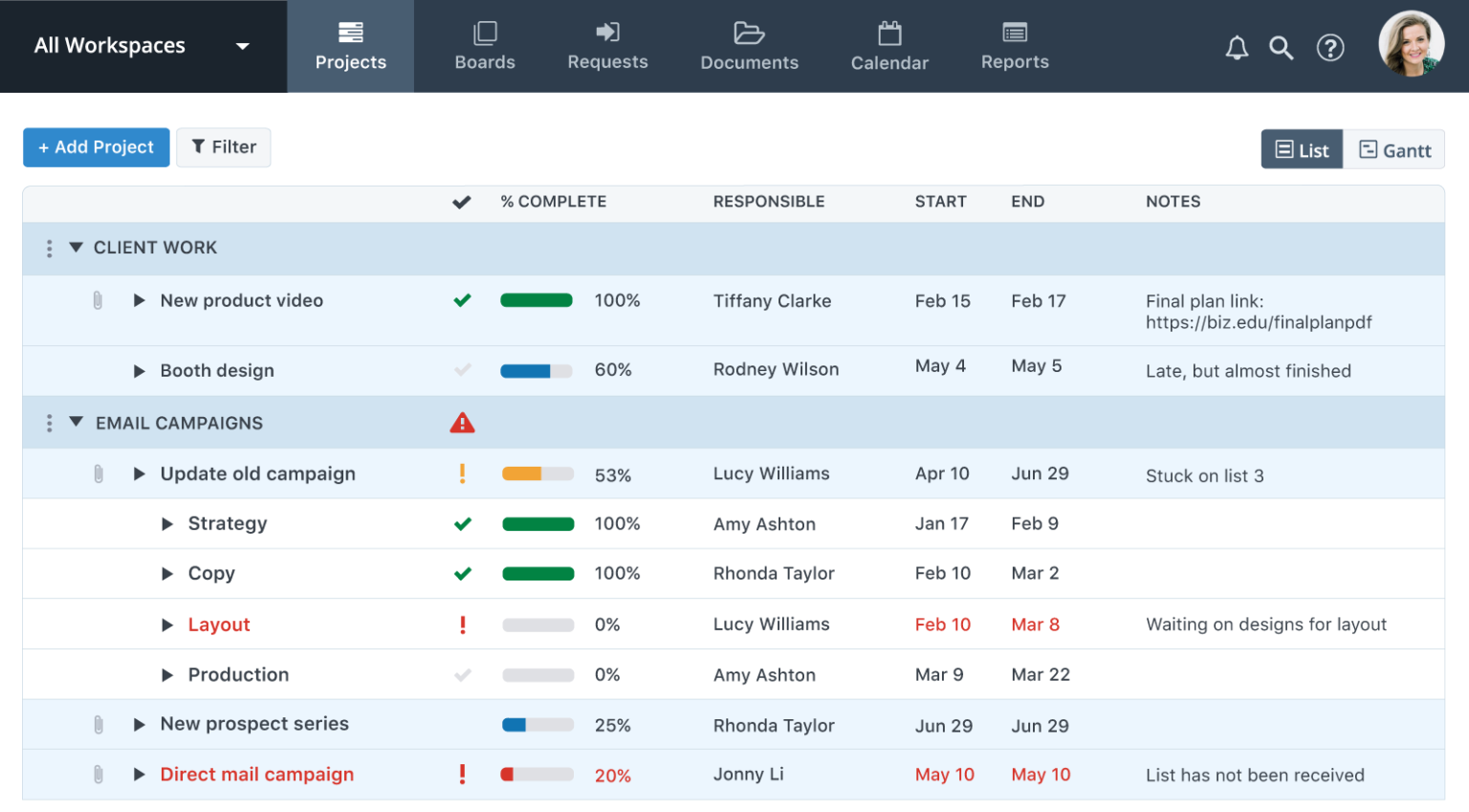Collapse the Client Work section
The image size is (1469, 812).
76,247
